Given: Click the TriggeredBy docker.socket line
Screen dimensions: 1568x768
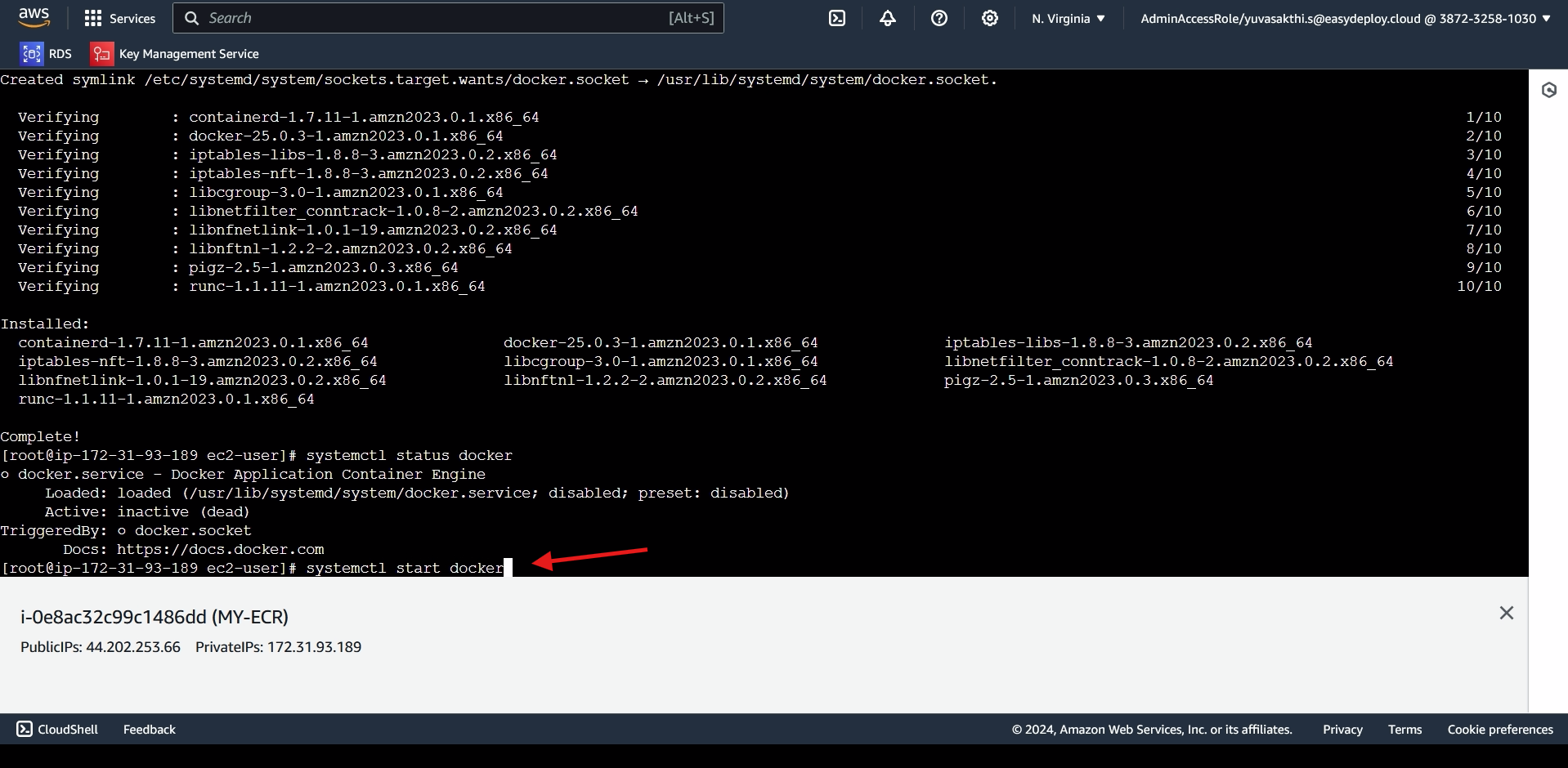Looking at the screenshot, I should point(126,530).
